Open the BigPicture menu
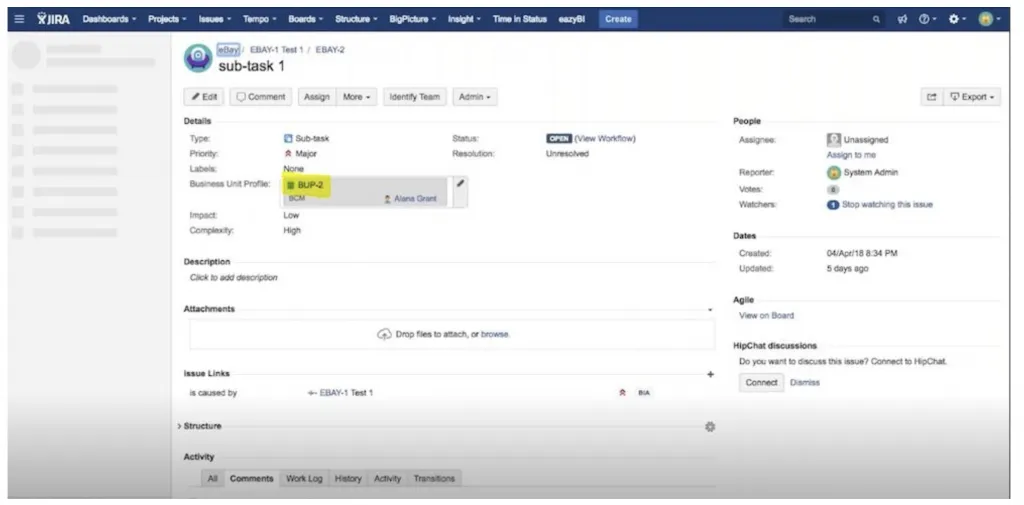The width and height of the screenshot is (1024, 505). [x=413, y=19]
